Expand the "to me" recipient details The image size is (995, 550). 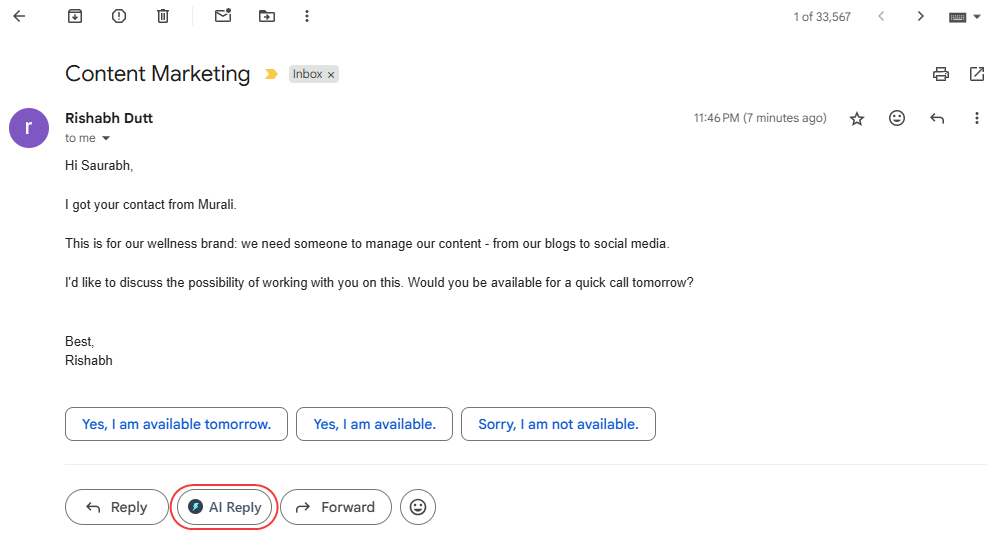pyautogui.click(x=106, y=138)
